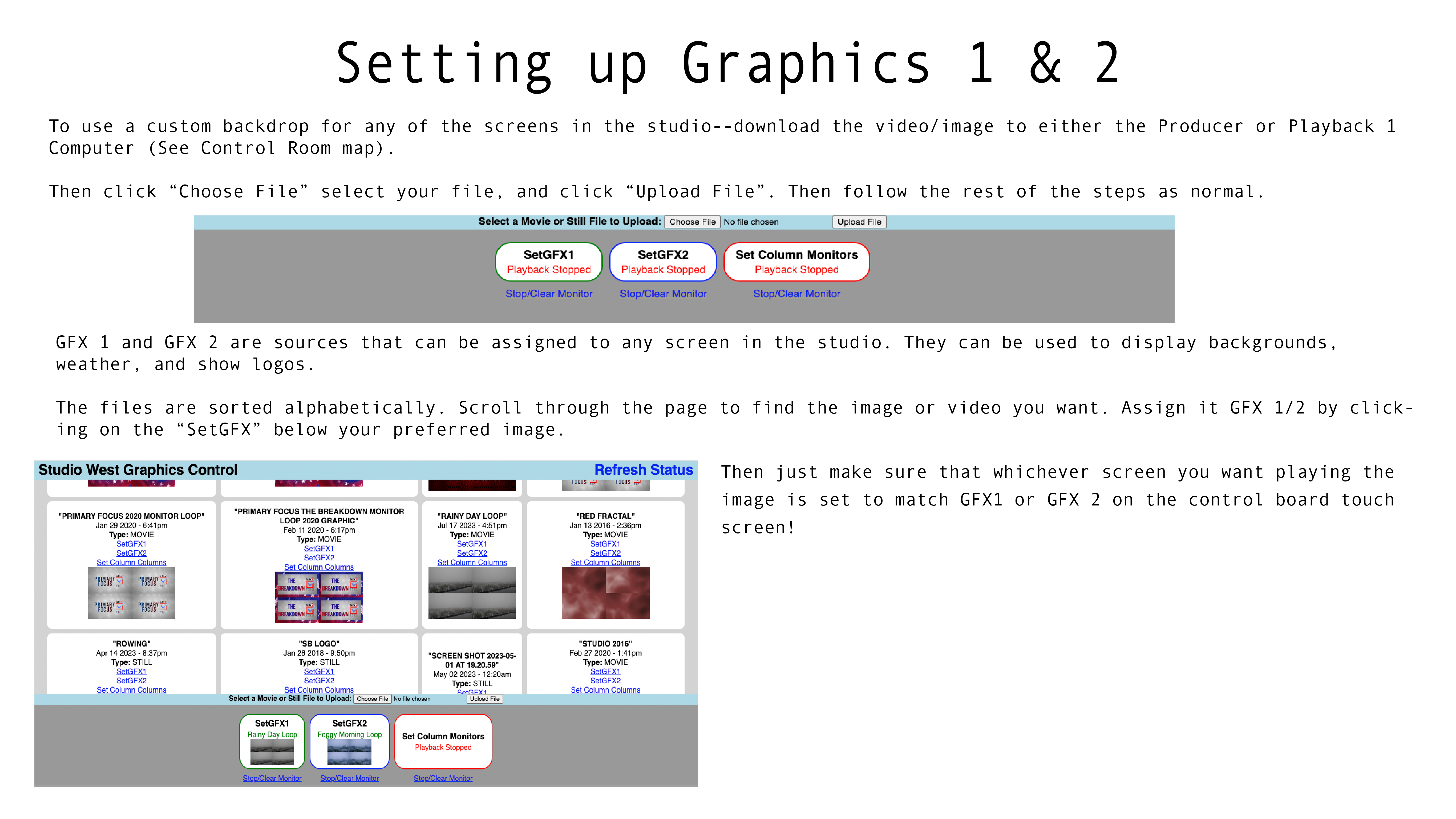Screen dimensions: 1456x819
Task: Click SetGFX1 link under RED FRACTAL
Action: tap(605, 544)
